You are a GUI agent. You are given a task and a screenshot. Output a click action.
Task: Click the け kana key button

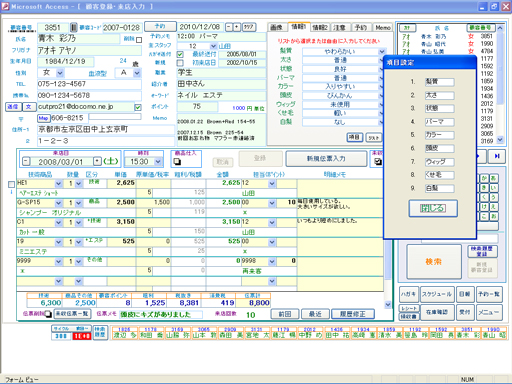pos(484,207)
